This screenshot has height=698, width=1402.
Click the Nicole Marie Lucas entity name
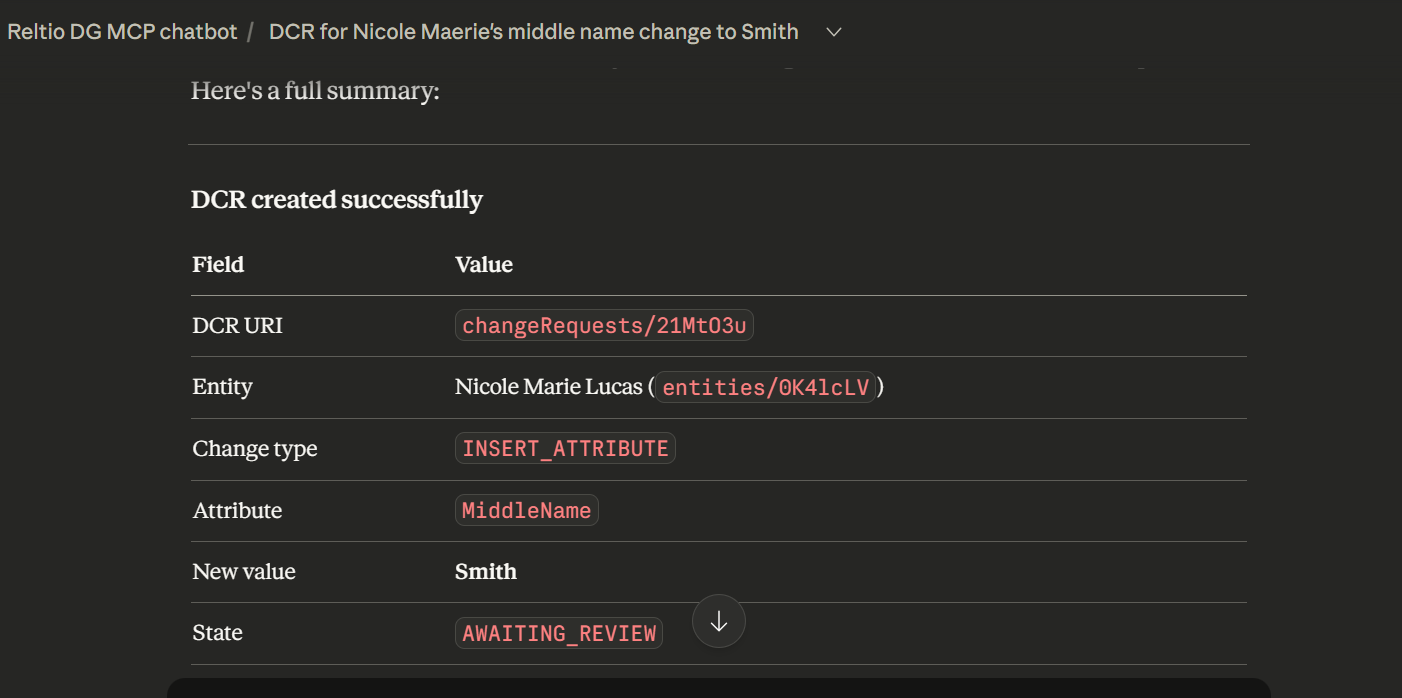point(548,387)
